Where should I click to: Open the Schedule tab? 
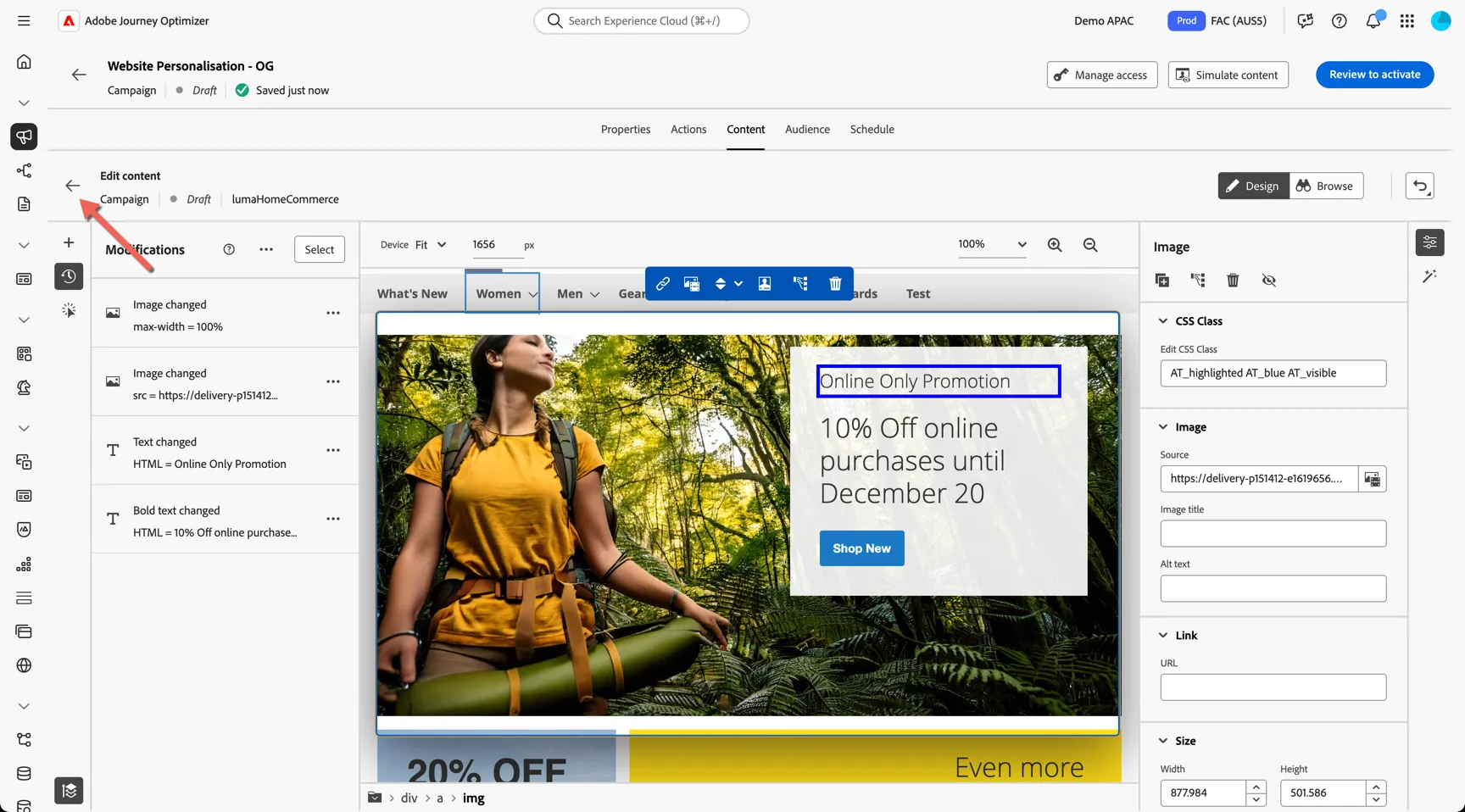click(x=872, y=130)
